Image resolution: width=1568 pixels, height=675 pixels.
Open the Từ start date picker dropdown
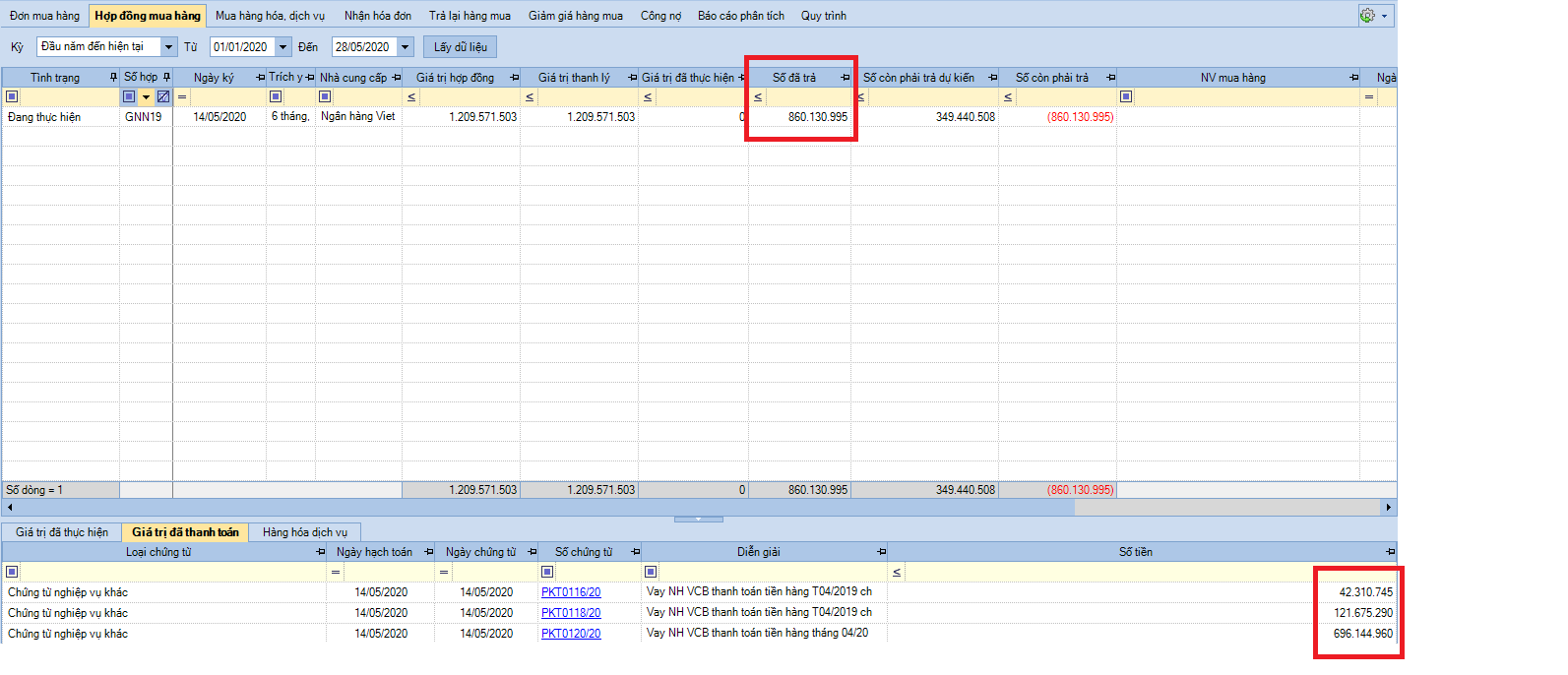tap(283, 47)
